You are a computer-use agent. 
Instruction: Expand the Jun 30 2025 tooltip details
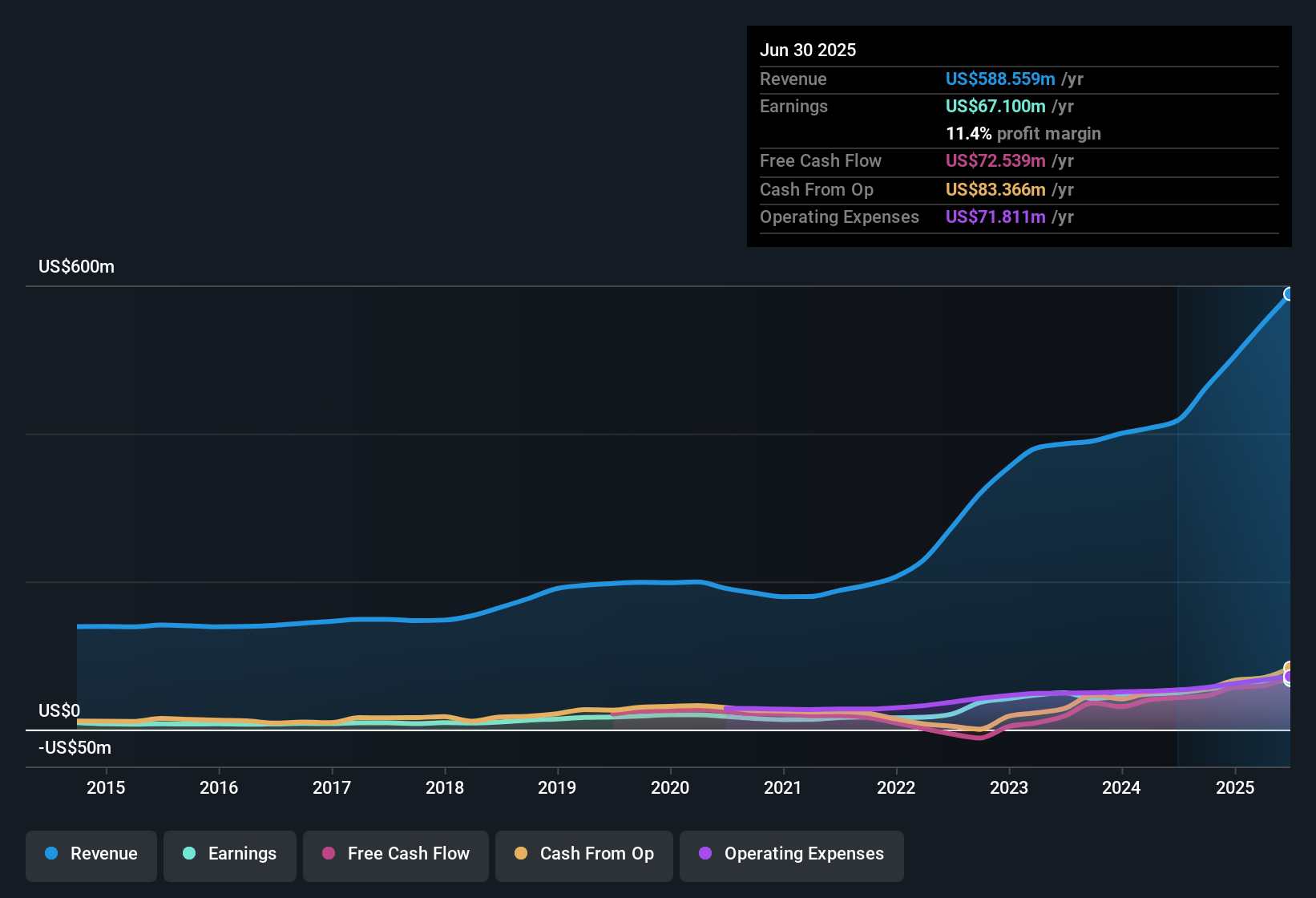tap(808, 50)
